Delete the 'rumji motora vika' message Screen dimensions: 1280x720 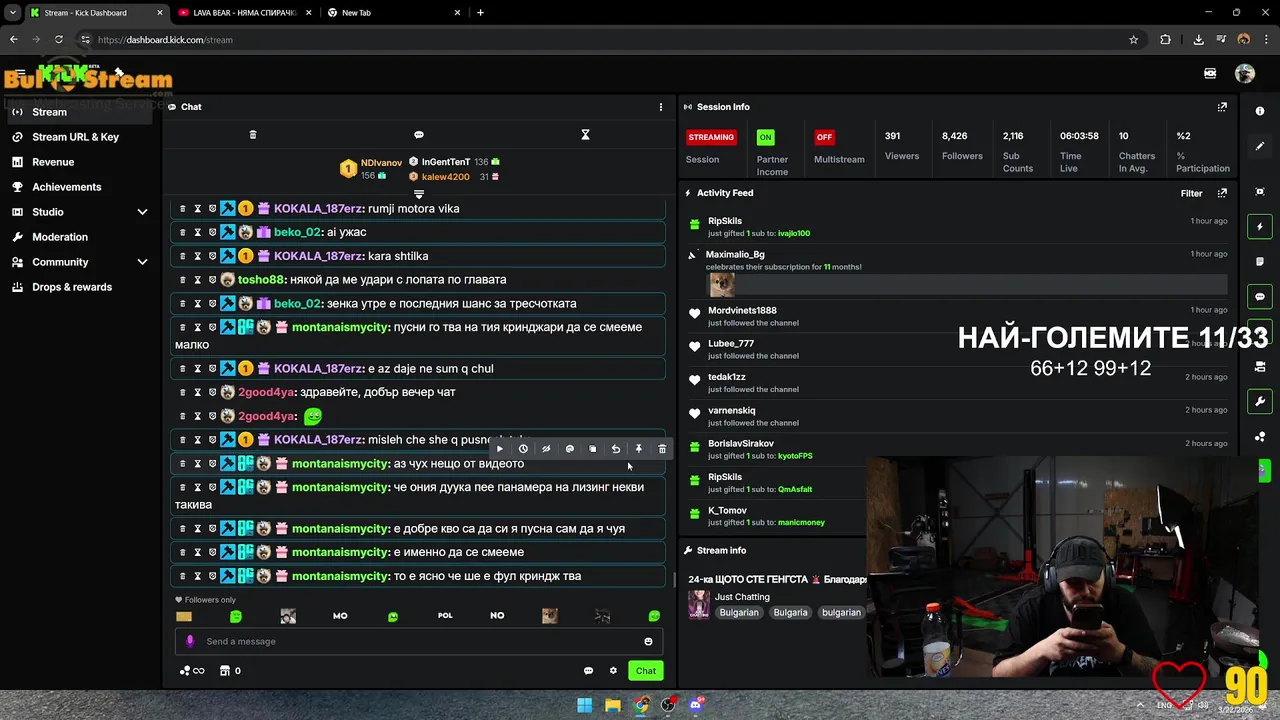(182, 209)
